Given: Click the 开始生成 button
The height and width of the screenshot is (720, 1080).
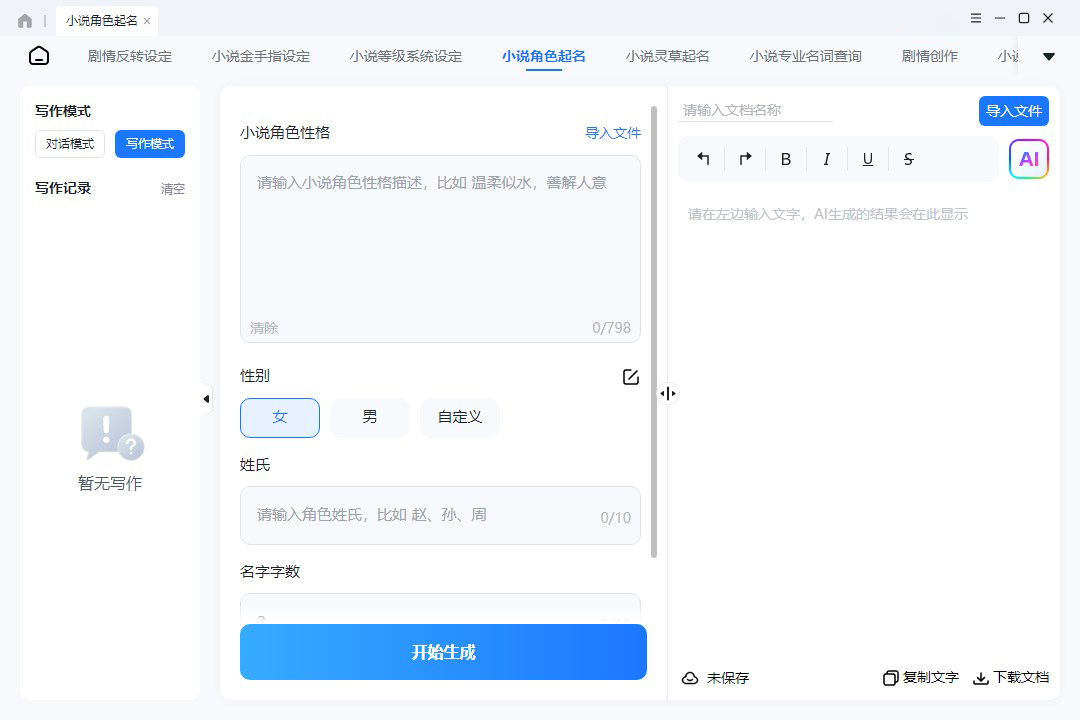Looking at the screenshot, I should [x=443, y=652].
